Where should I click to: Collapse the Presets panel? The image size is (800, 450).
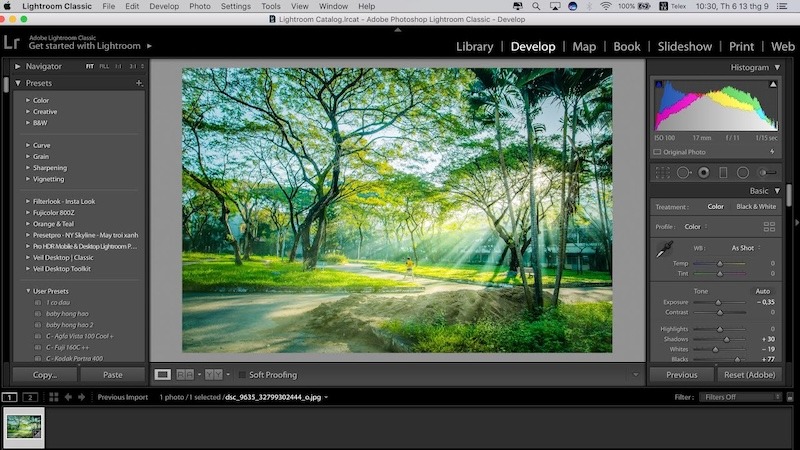click(18, 83)
